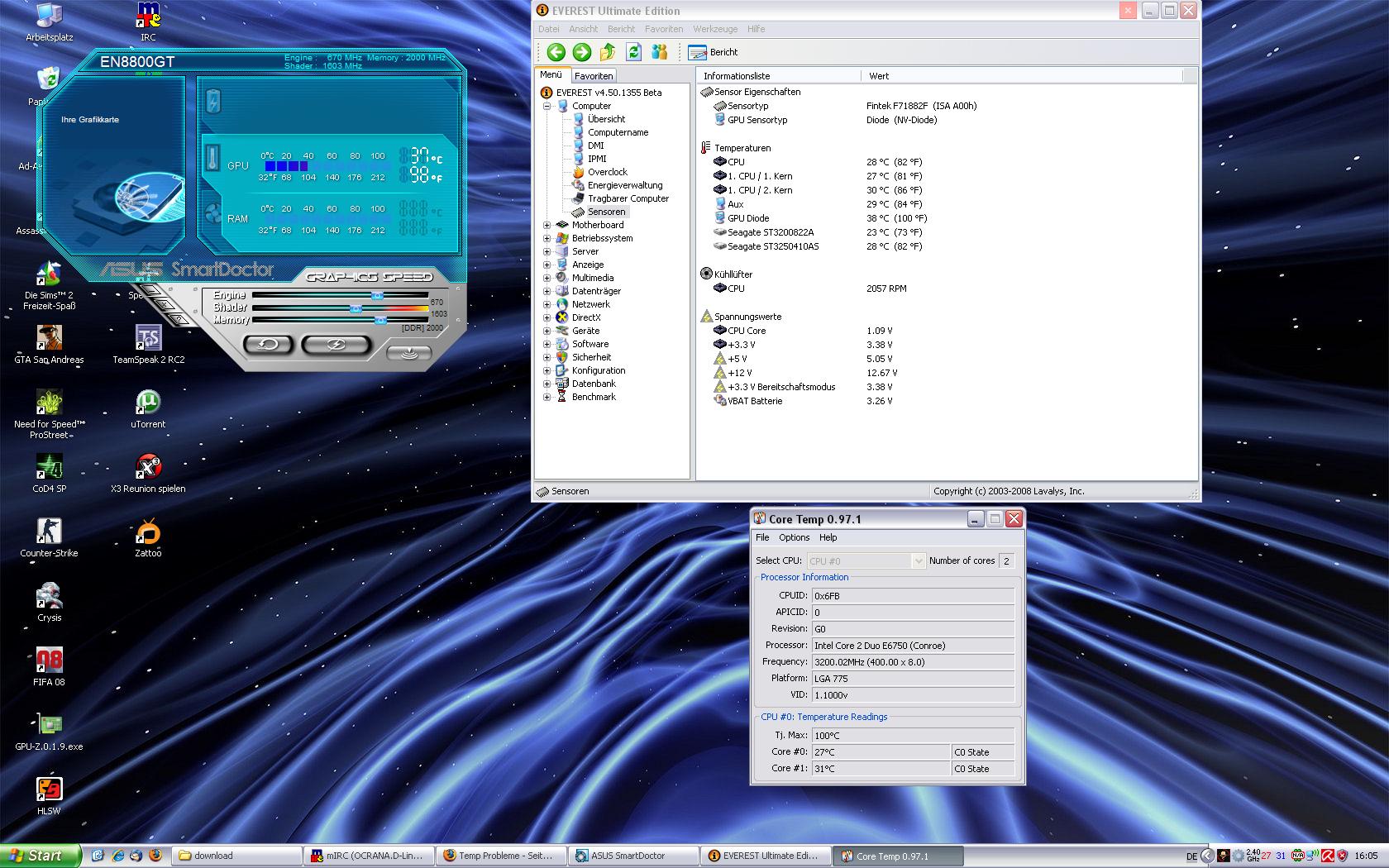Click the Number of cores field
Screen dimensions: 1389x868
tap(1007, 560)
